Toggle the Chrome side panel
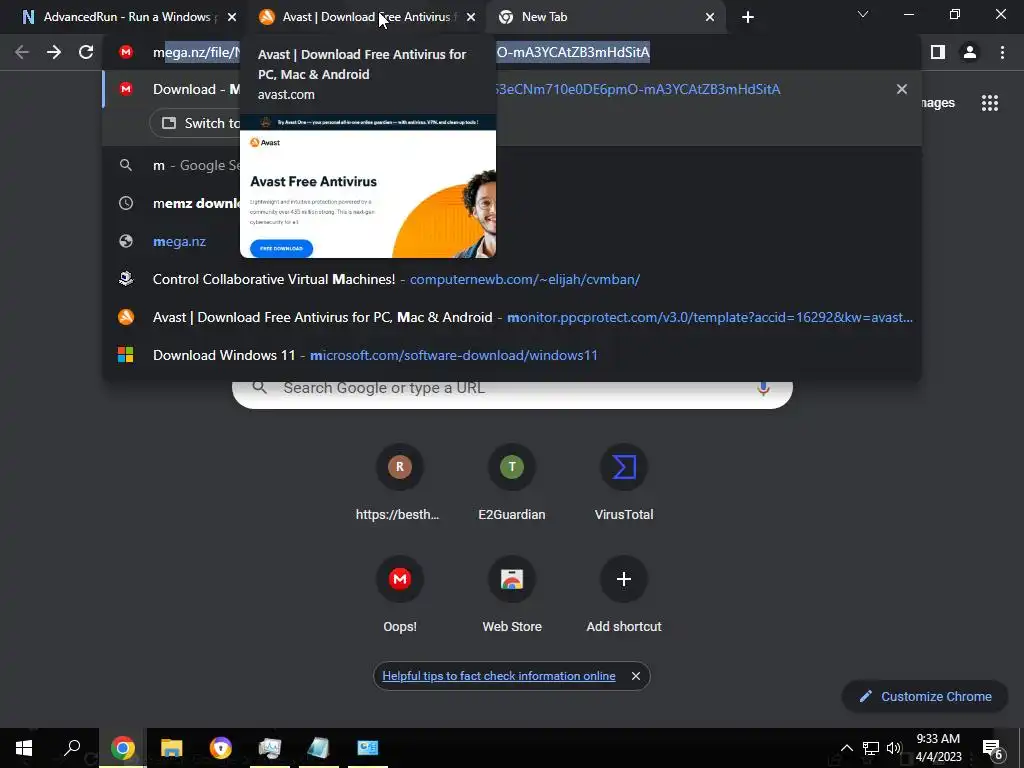The image size is (1024, 768). 938,52
